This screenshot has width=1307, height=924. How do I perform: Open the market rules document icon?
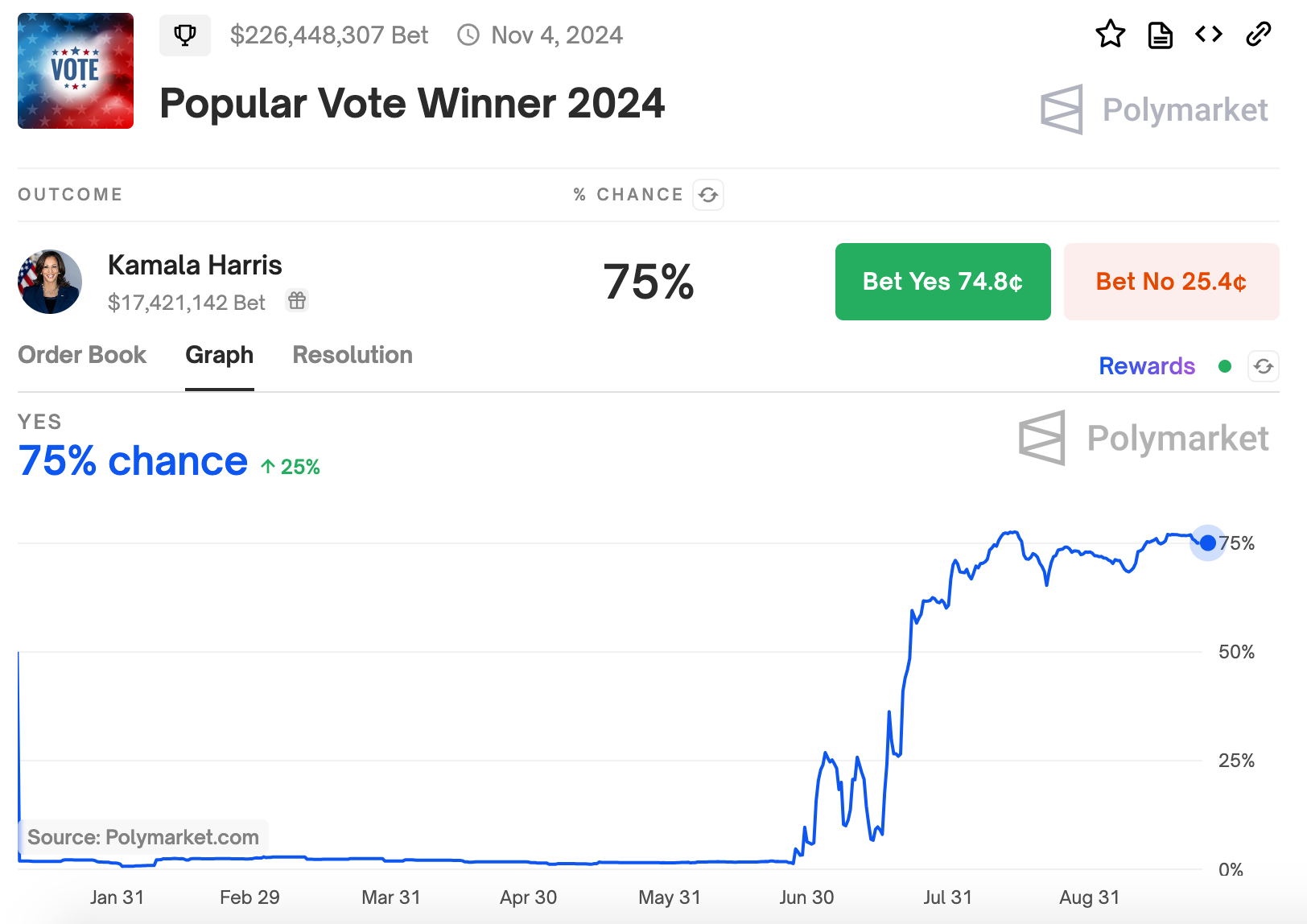[x=1160, y=35]
